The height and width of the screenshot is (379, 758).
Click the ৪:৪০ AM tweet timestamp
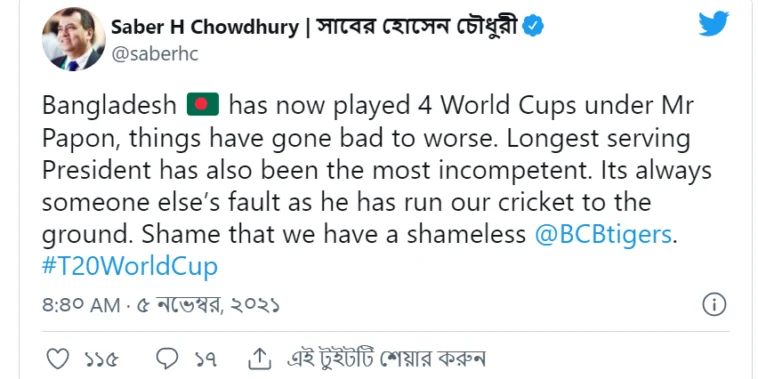point(81,306)
